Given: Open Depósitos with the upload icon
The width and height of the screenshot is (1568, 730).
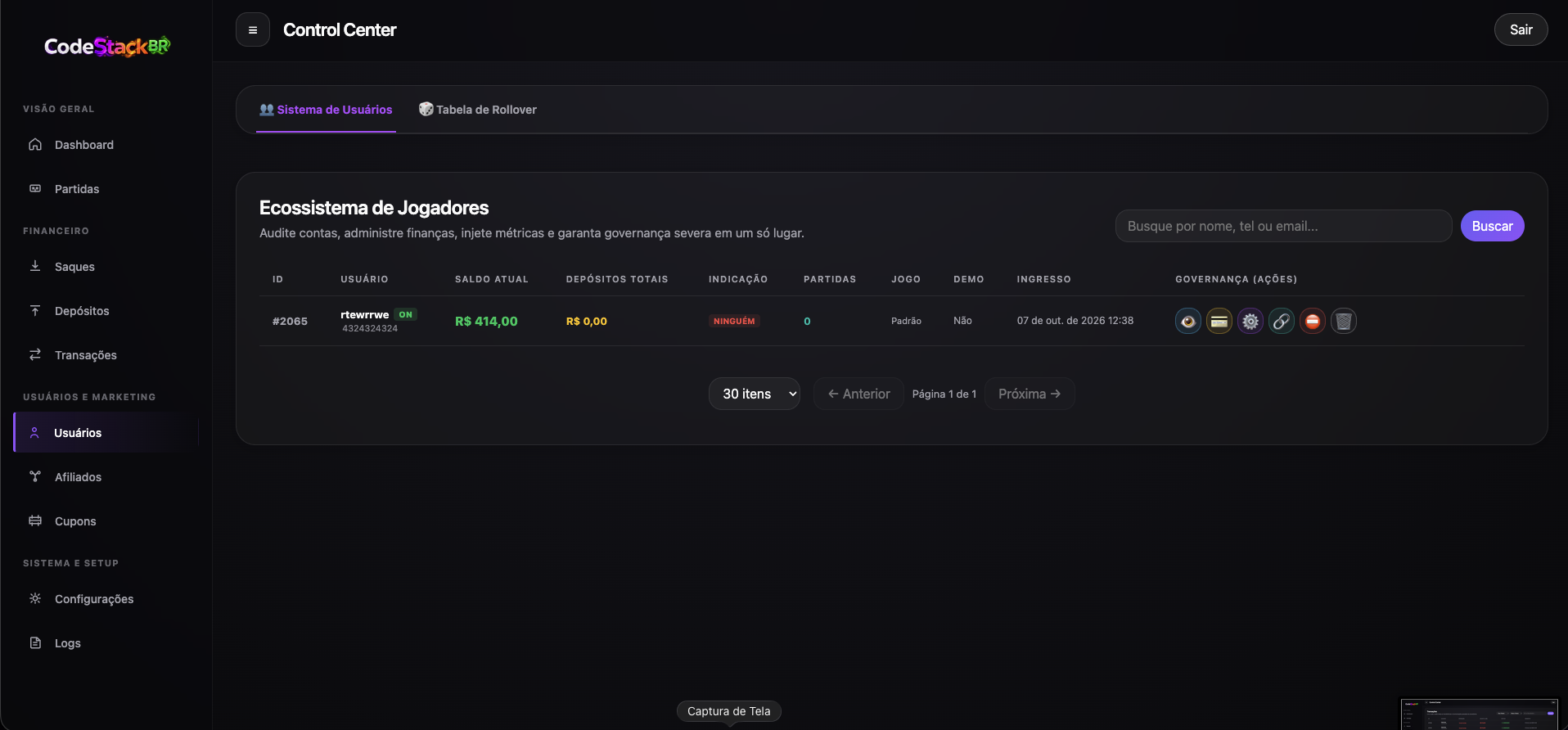Looking at the screenshot, I should coord(35,311).
